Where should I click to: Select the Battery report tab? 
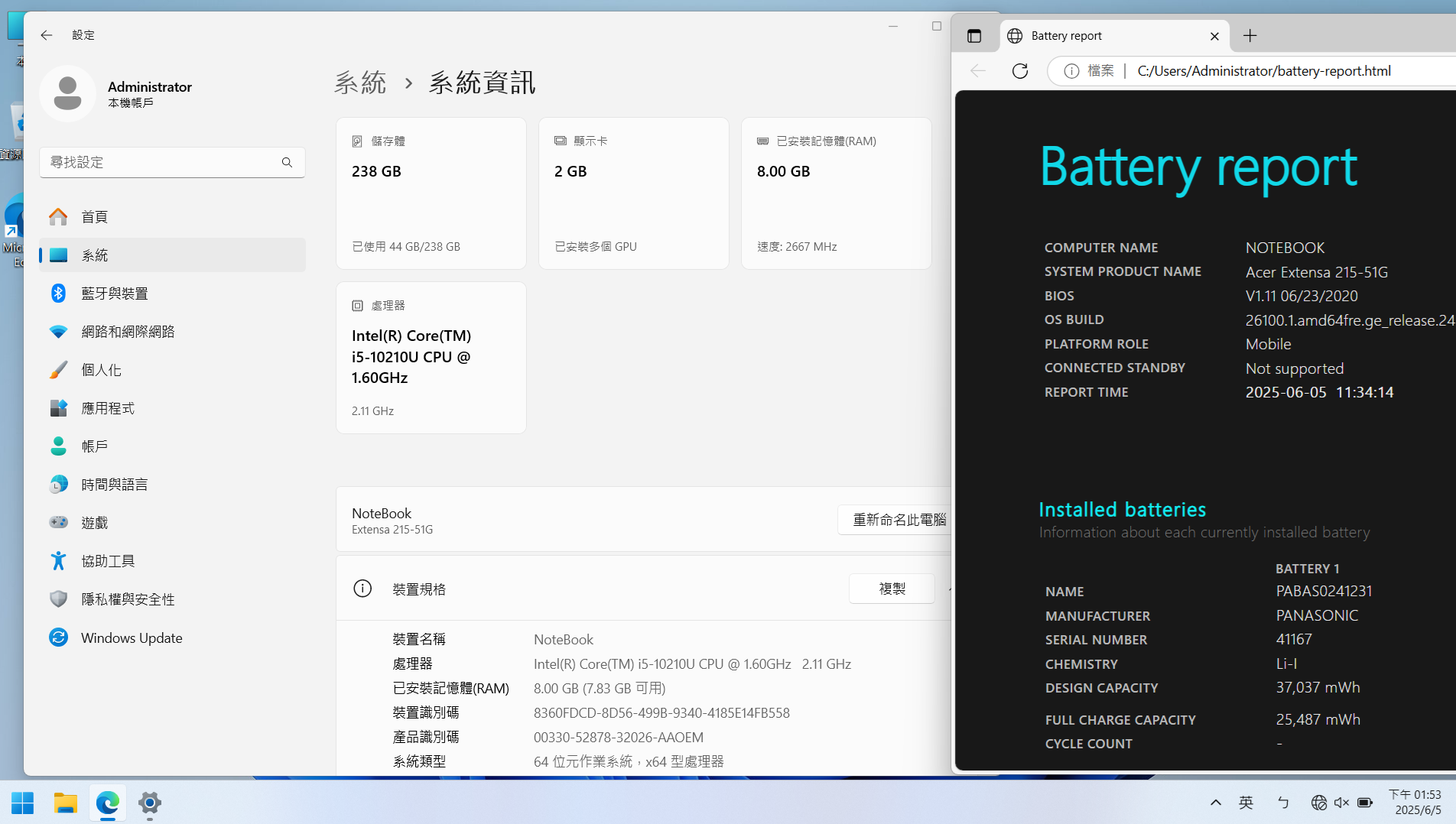(x=1115, y=36)
